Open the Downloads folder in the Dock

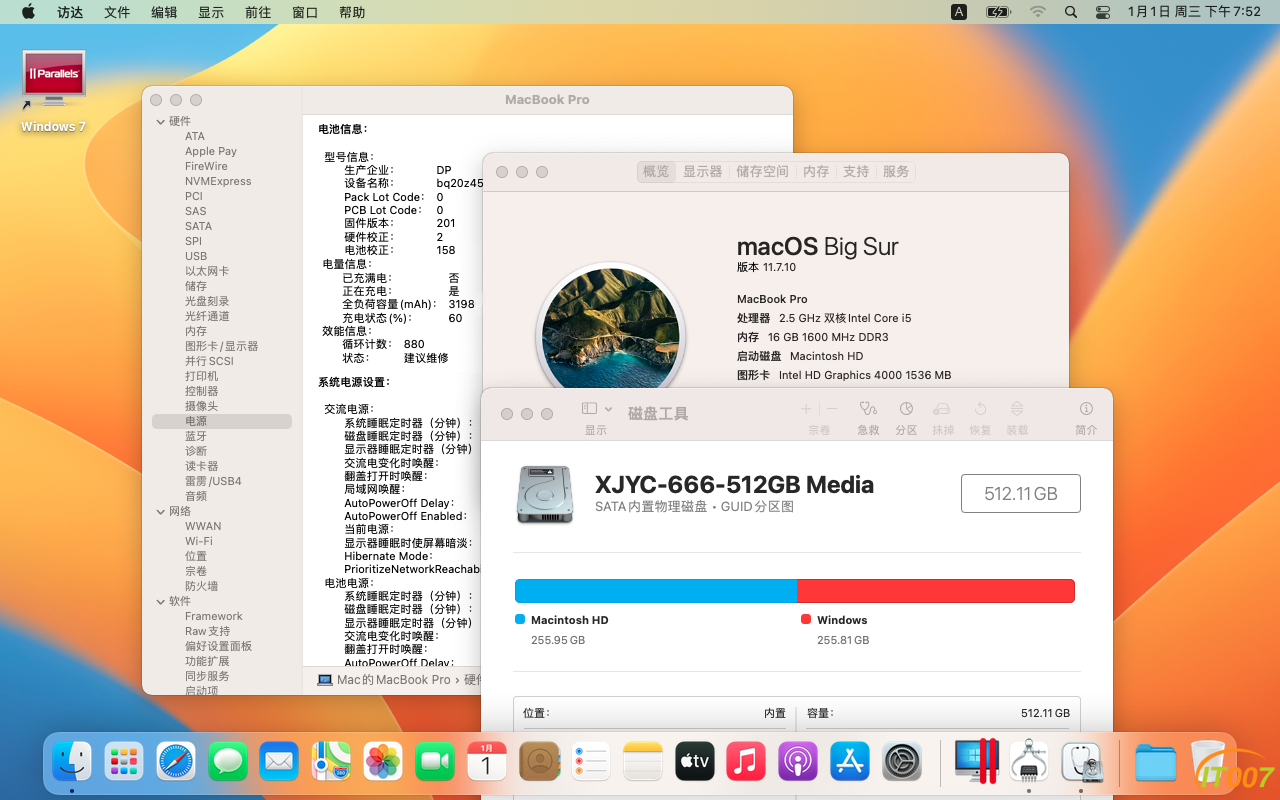1155,762
